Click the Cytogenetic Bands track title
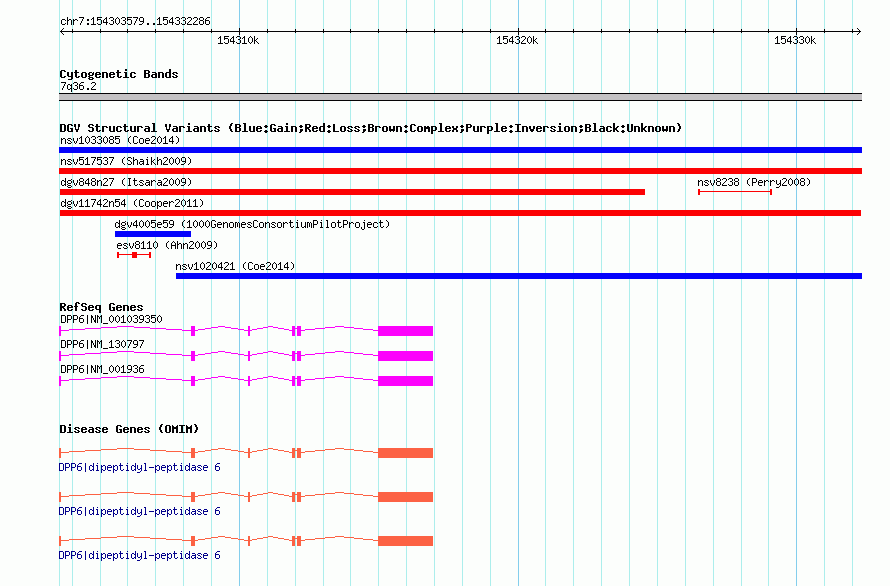 click(119, 74)
